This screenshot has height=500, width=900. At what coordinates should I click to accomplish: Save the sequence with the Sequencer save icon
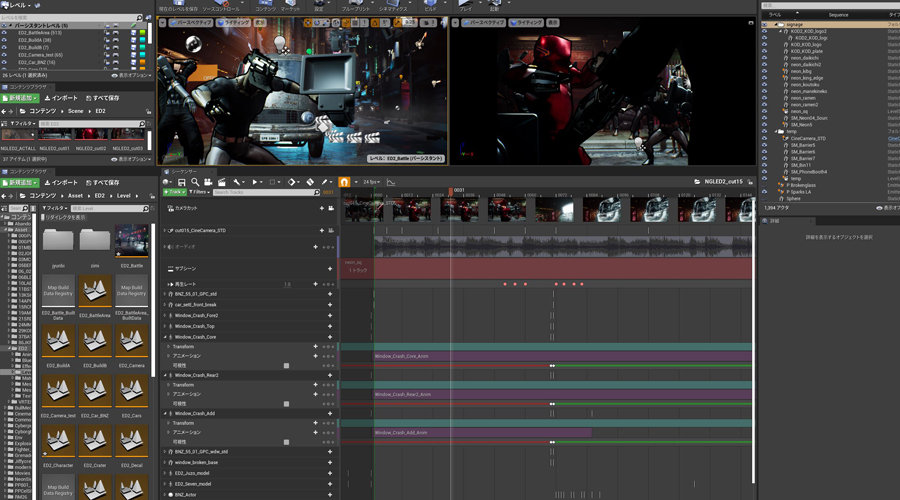click(x=181, y=182)
